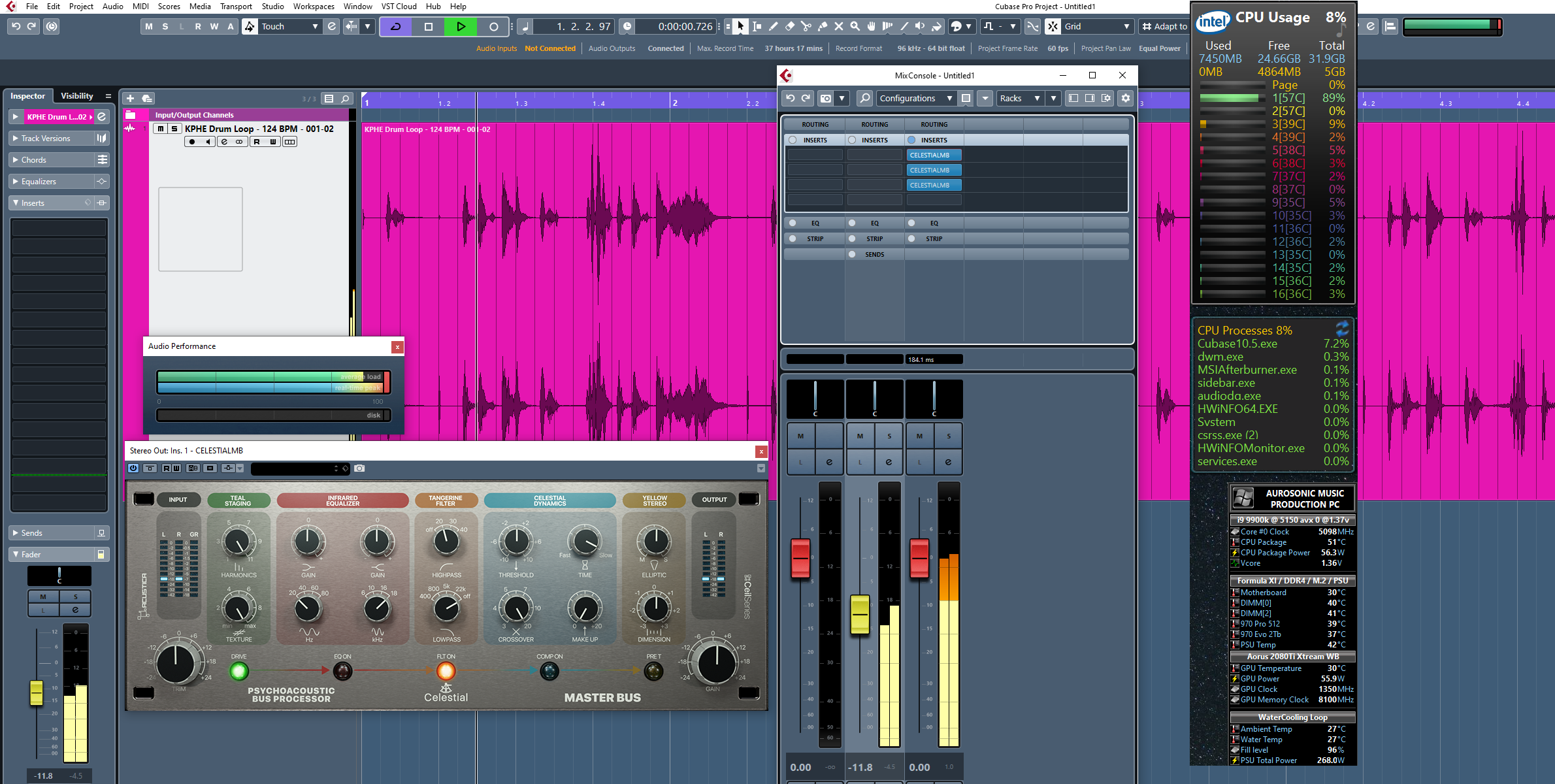
Task: Open MixConsole settings gear icon
Action: [1125, 98]
